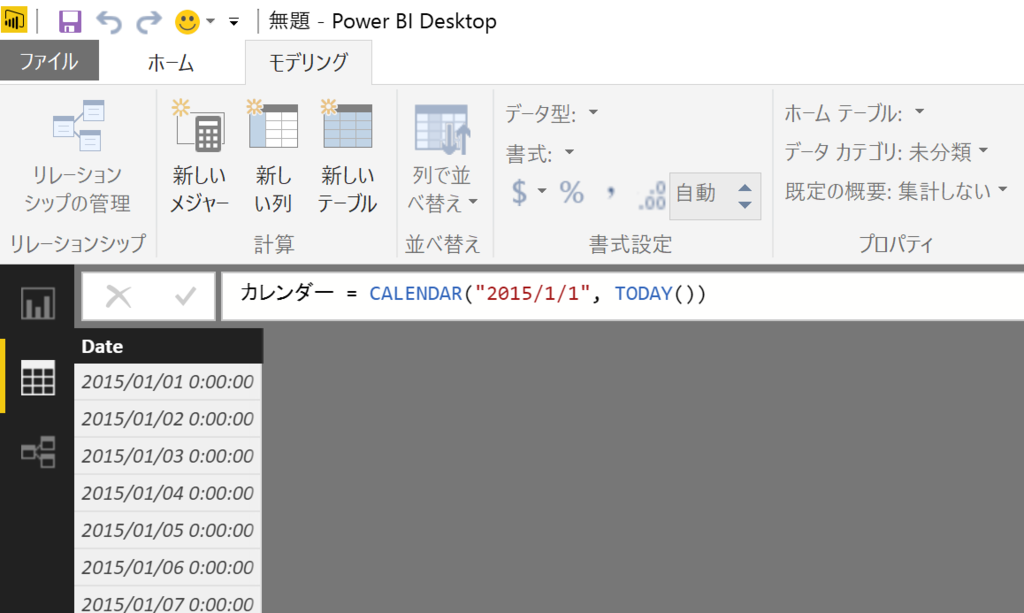Create a 新しいメジャー
The width and height of the screenshot is (1024, 613).
199,157
